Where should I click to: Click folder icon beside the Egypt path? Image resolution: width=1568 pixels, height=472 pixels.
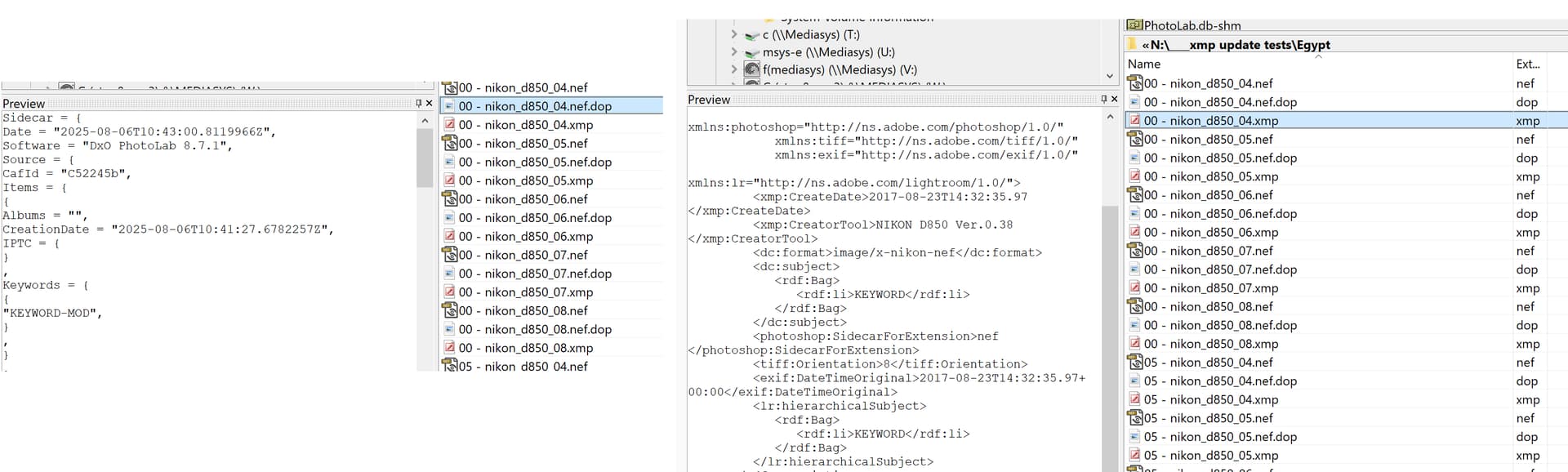pos(1133,45)
